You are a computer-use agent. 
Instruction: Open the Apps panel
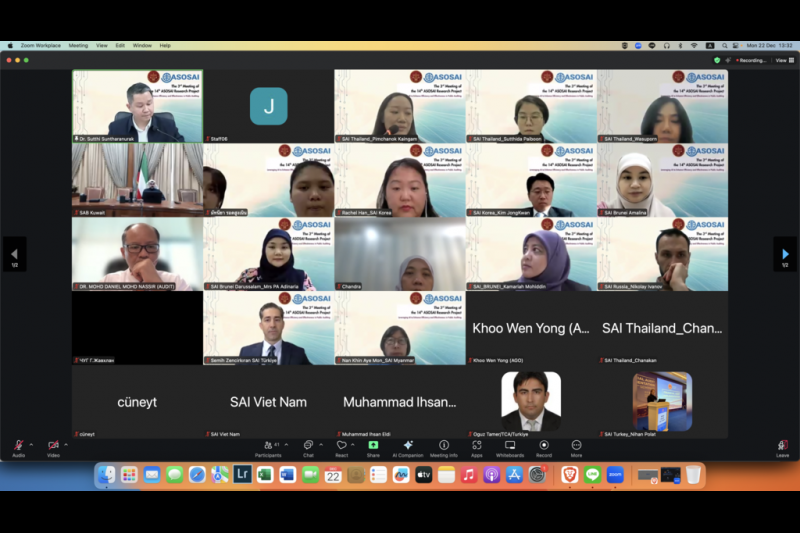pos(476,447)
